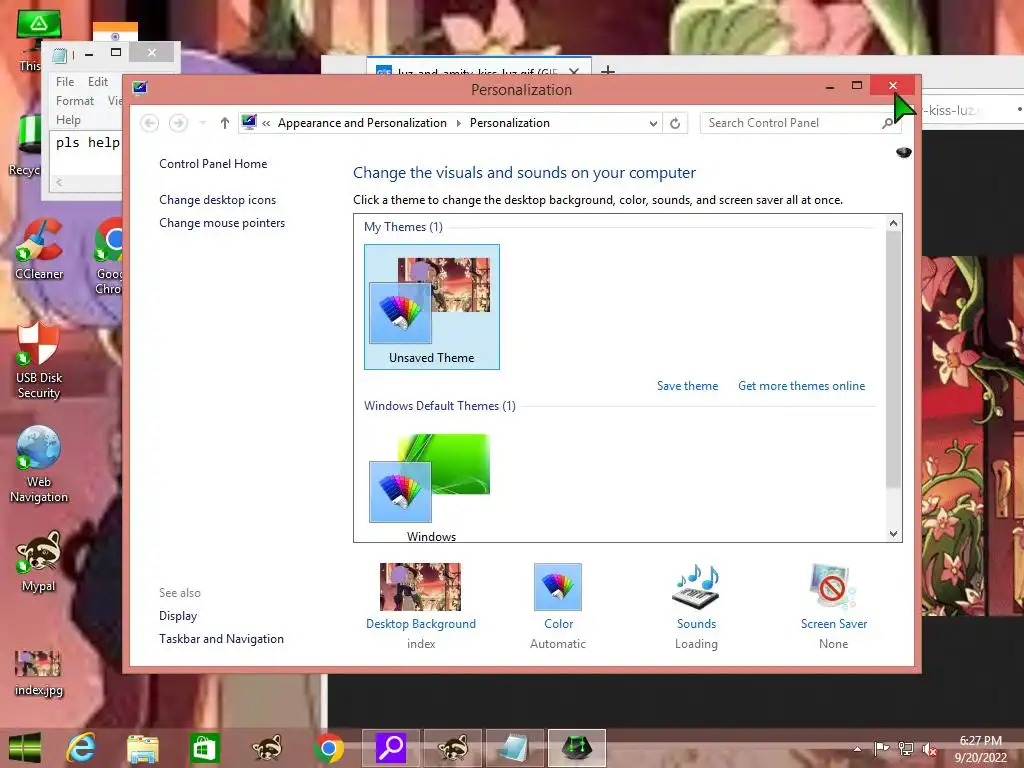1024x768 pixels.
Task: Click the Desktop Background link
Action: pos(421,624)
